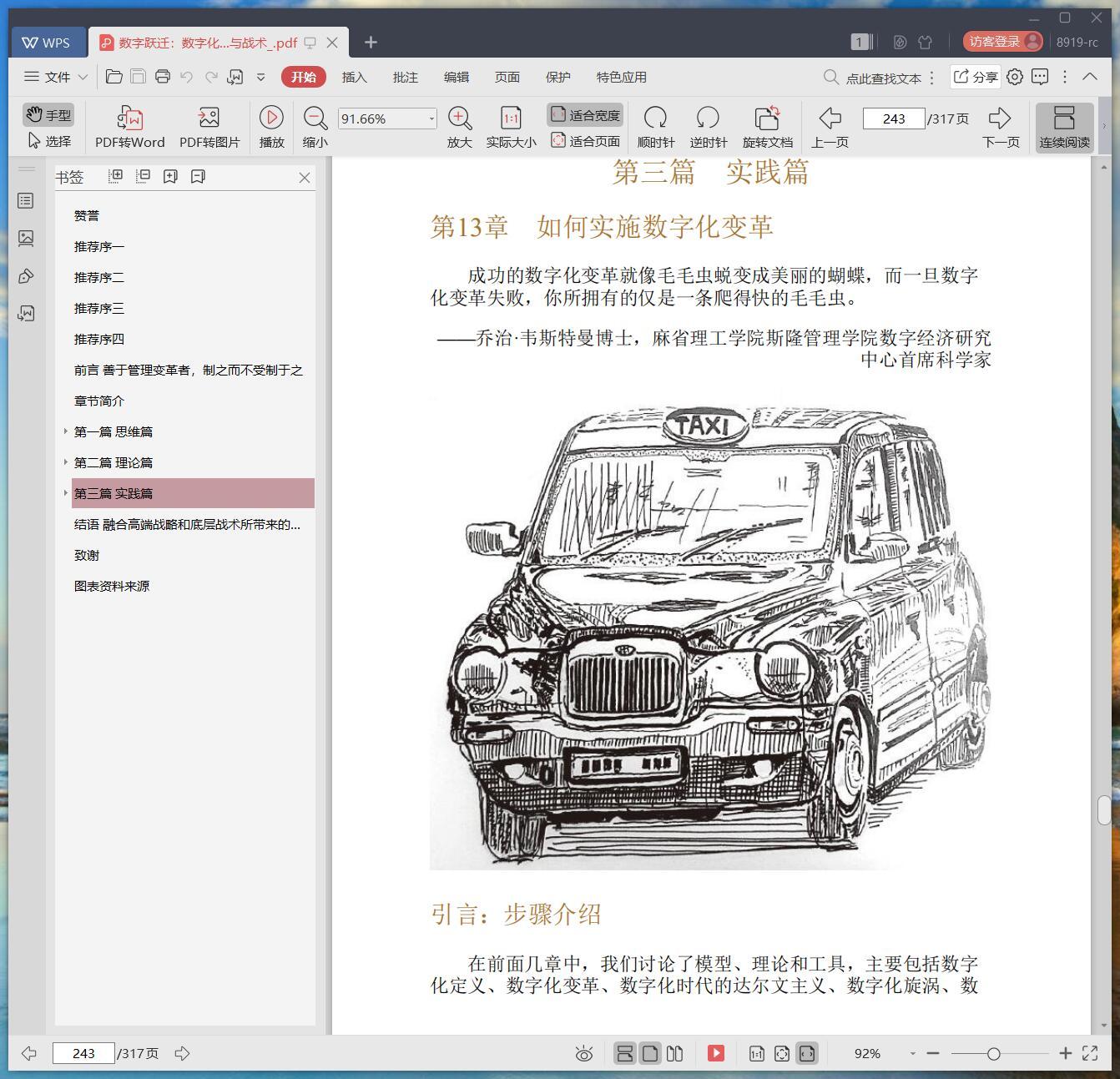
Task: Click the 分享 share button
Action: (x=976, y=77)
